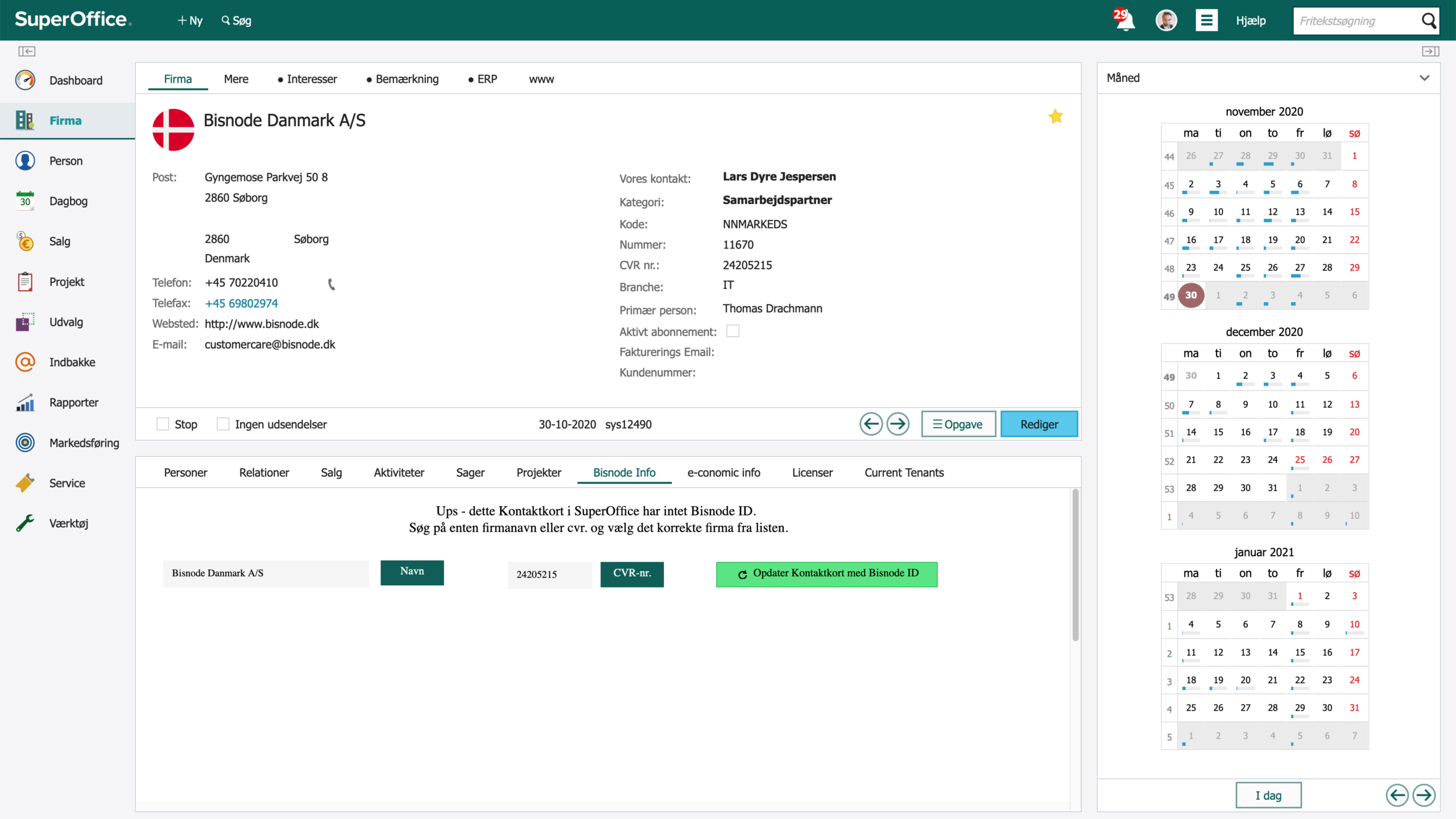Collapse the left navigation panel icon
Screen dimensions: 1456x819
click(27, 51)
